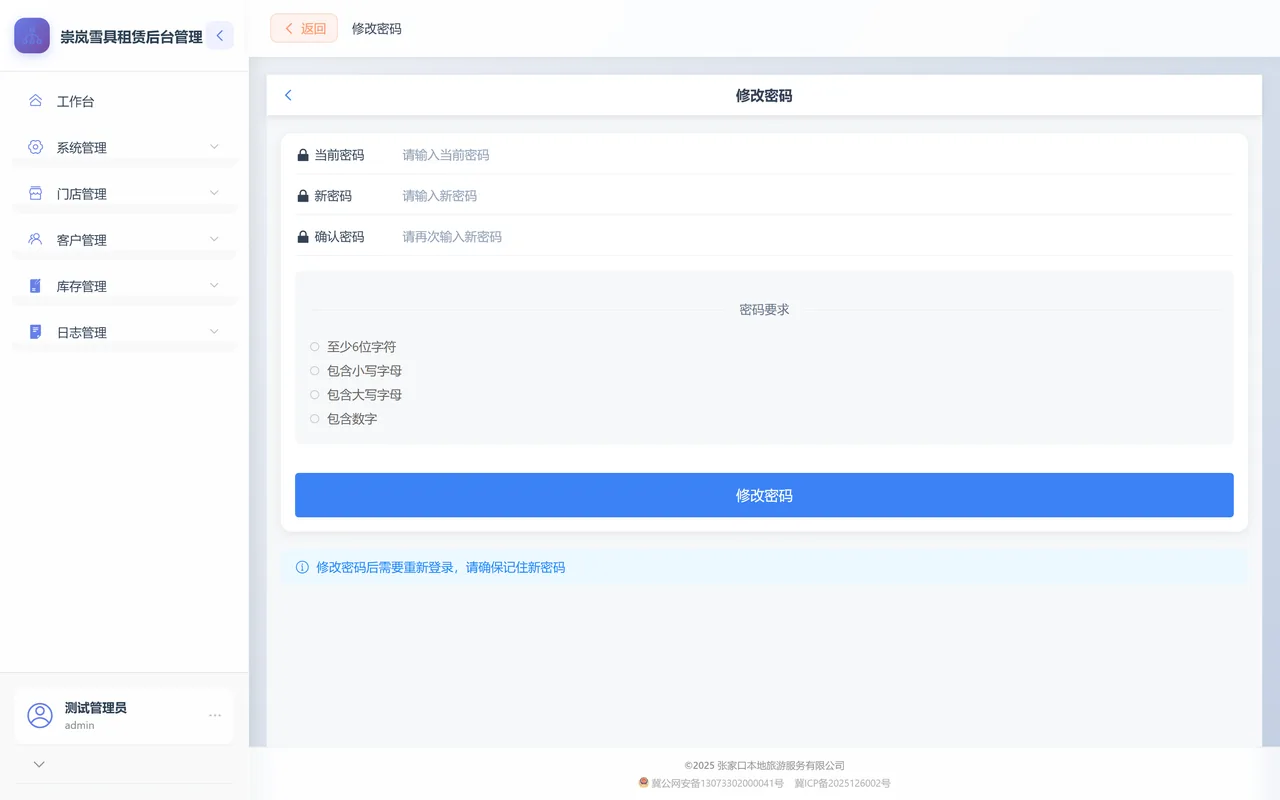Expand the 门店管理 submenu arrow
The width and height of the screenshot is (1280, 800).
pos(214,193)
